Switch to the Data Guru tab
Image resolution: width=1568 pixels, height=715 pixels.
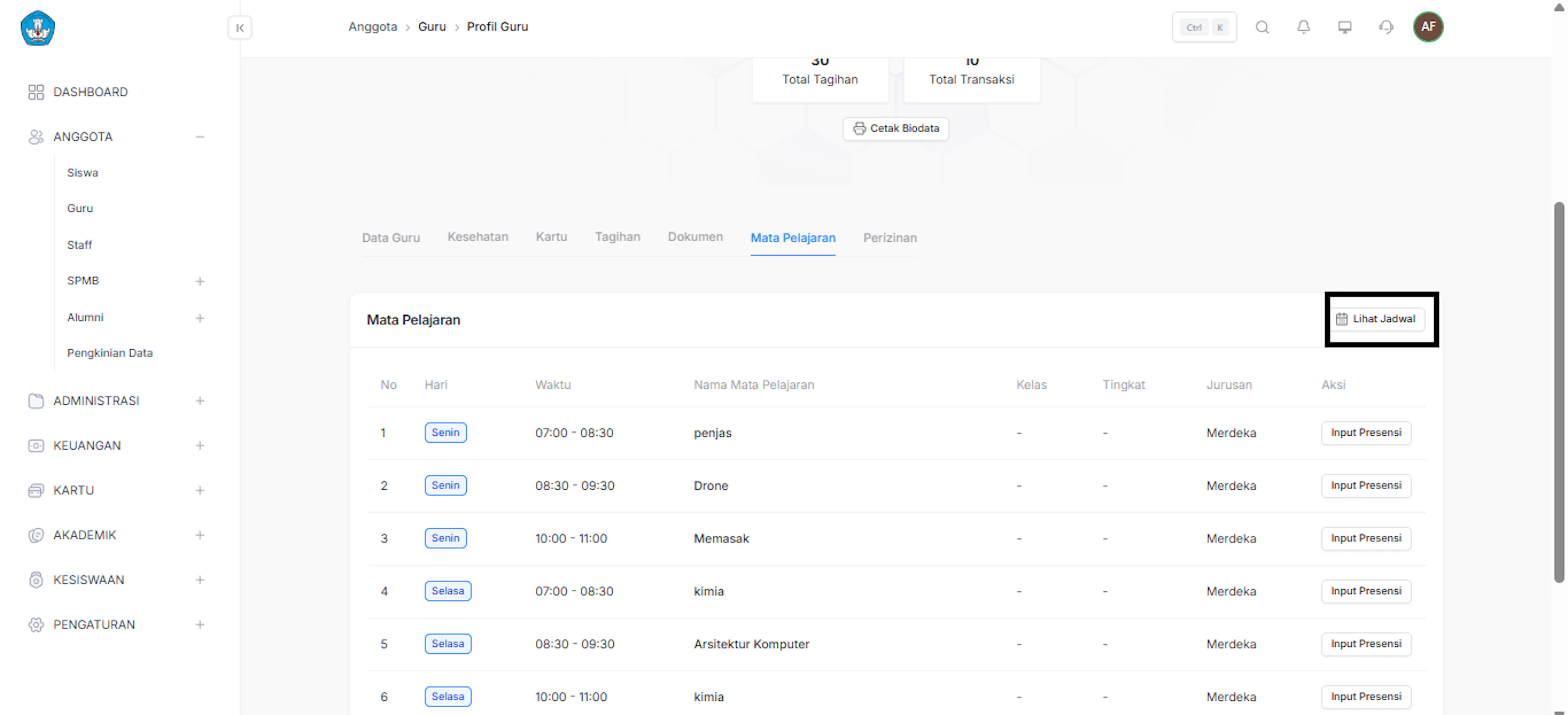coord(391,238)
